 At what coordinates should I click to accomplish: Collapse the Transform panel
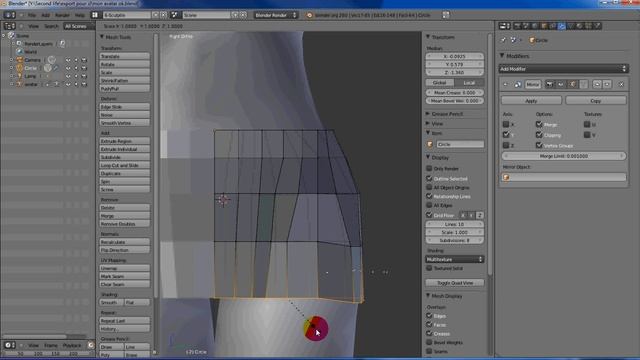(x=428, y=37)
